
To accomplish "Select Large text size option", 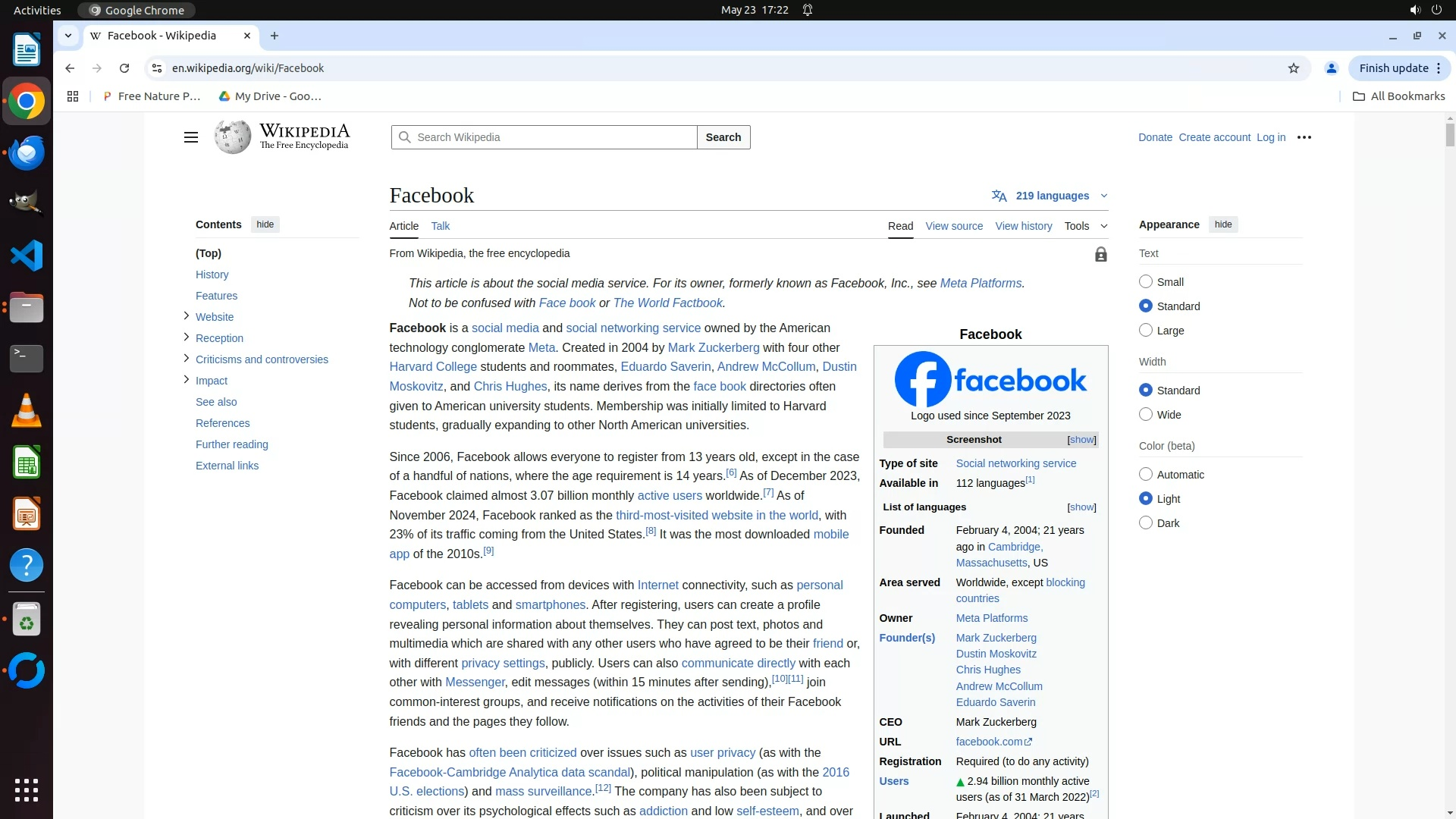I will point(1146,331).
